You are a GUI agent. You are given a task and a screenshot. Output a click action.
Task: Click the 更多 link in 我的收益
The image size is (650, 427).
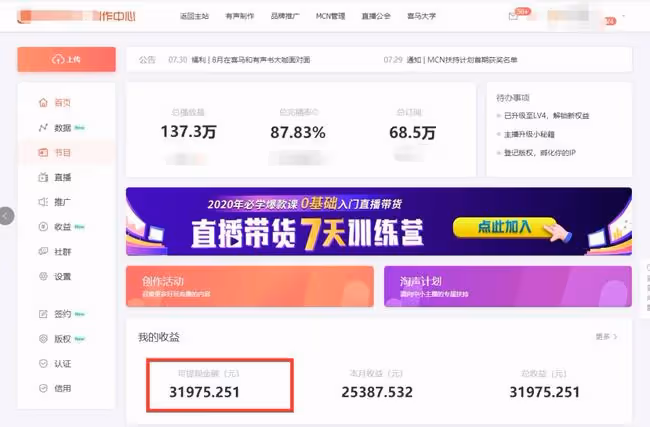click(x=606, y=337)
